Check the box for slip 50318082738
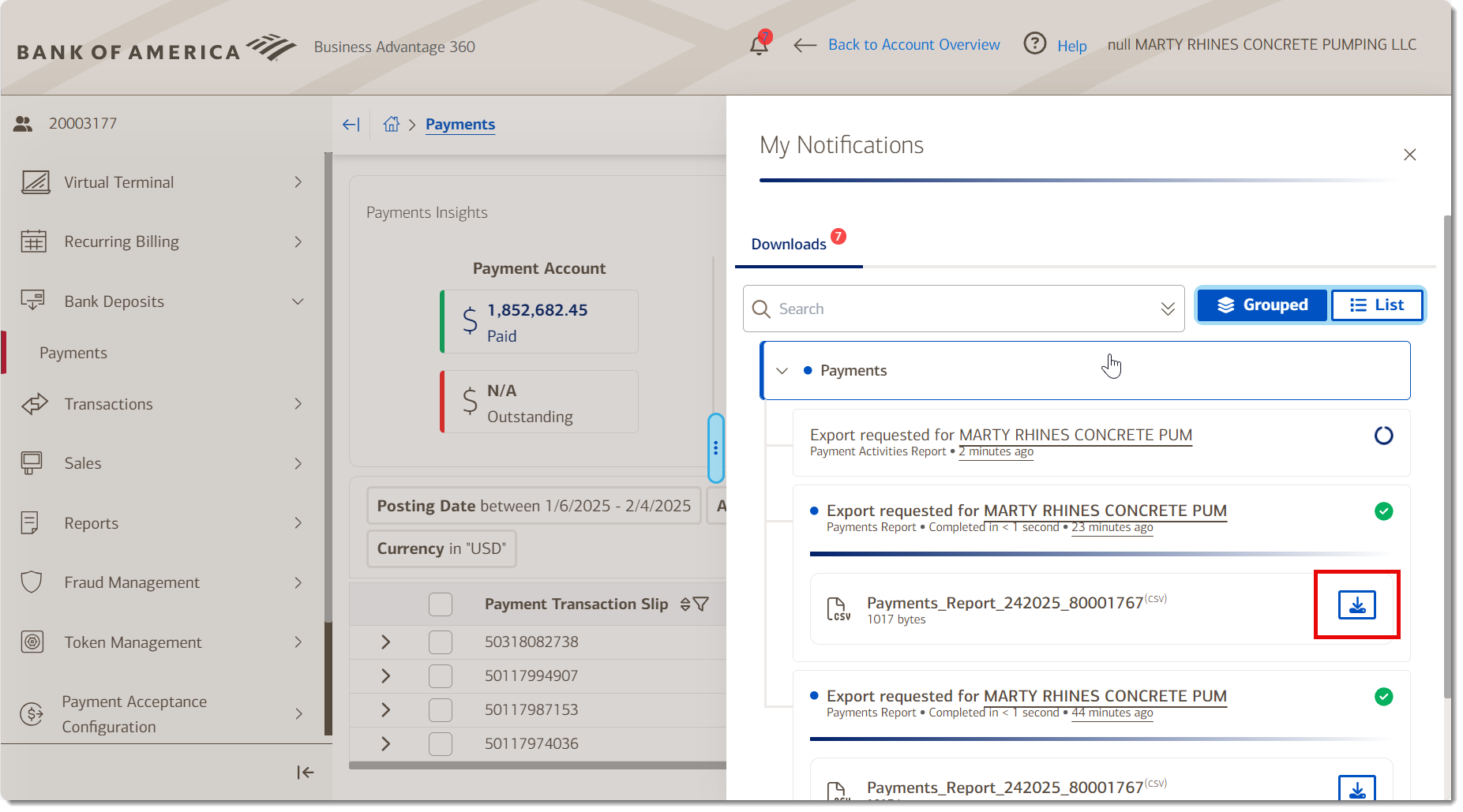 [x=441, y=642]
